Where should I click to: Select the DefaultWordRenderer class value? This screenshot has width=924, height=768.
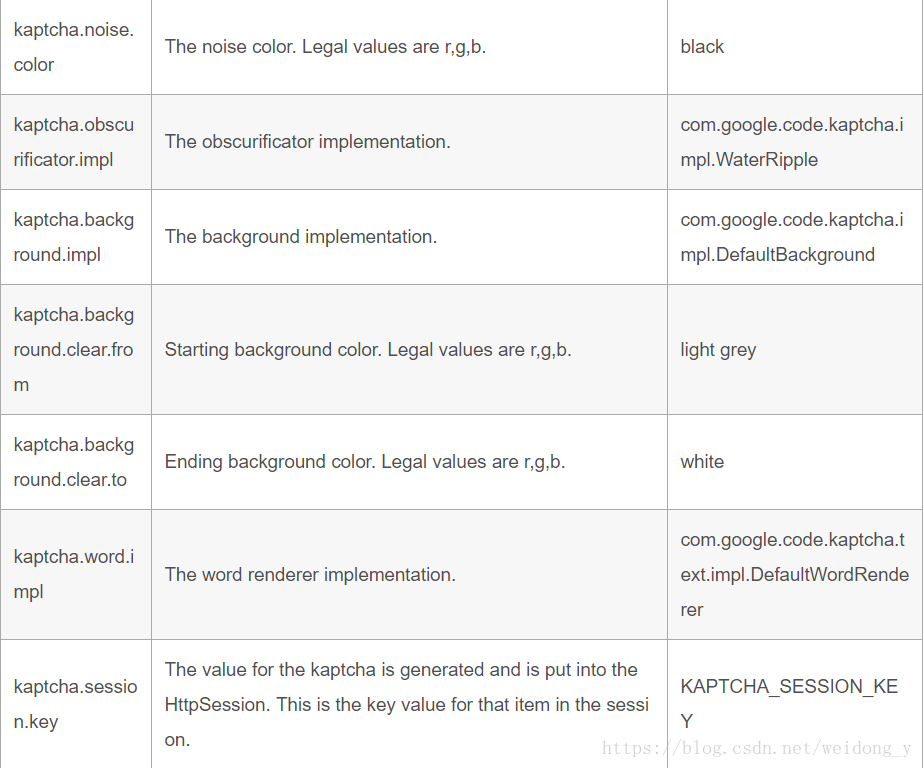coord(794,575)
